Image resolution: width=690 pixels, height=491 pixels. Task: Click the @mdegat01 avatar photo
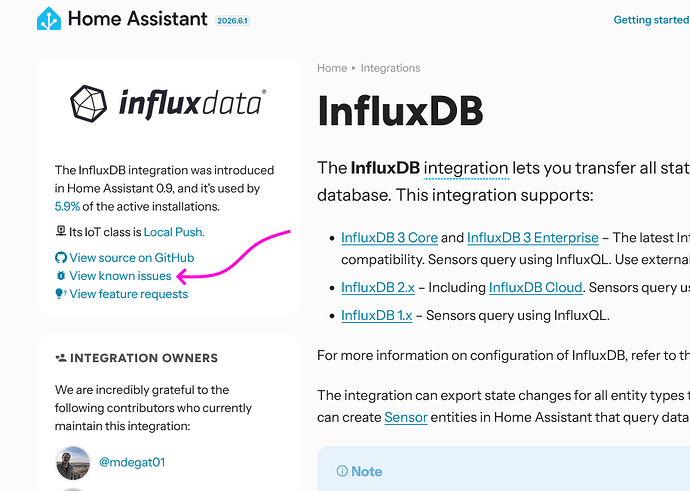click(x=73, y=463)
